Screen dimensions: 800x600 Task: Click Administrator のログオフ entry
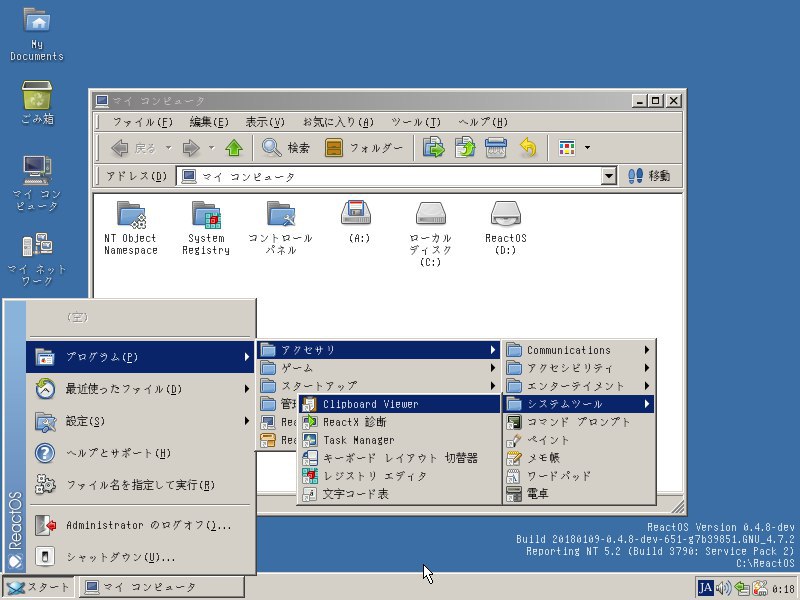click(140, 525)
